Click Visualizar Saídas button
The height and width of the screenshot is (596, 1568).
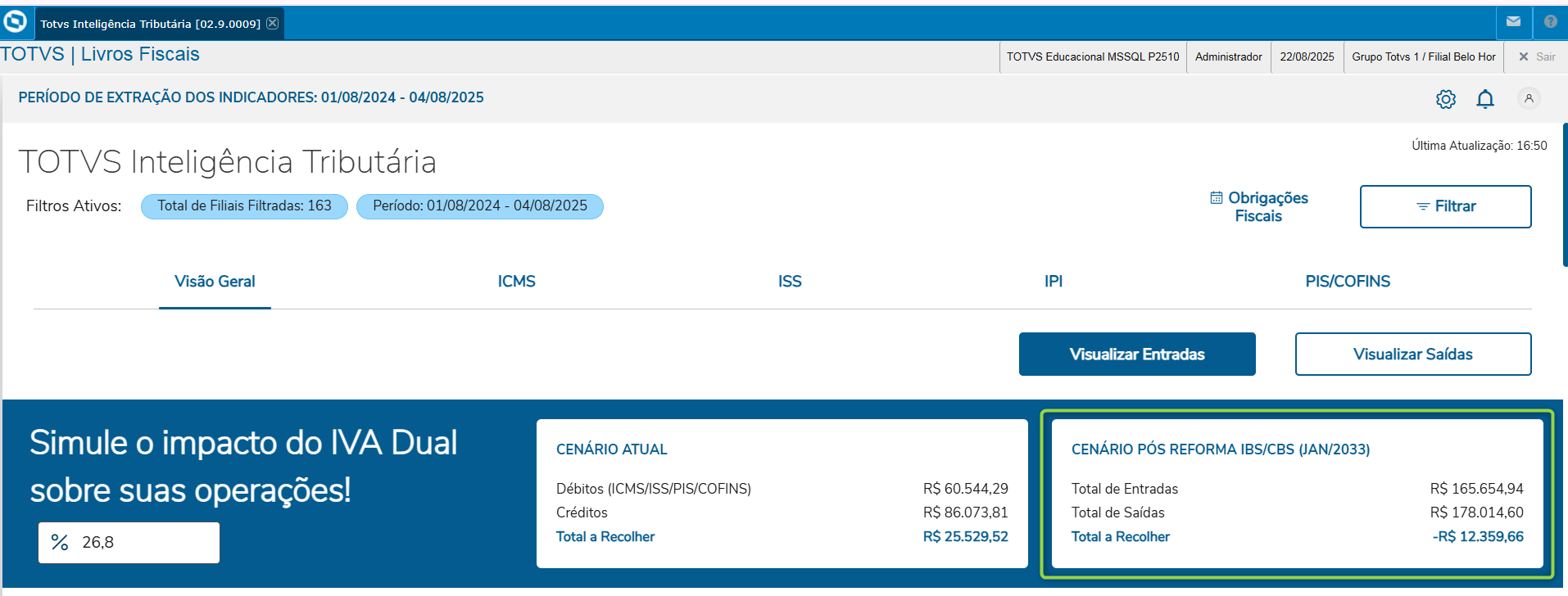[1413, 354]
